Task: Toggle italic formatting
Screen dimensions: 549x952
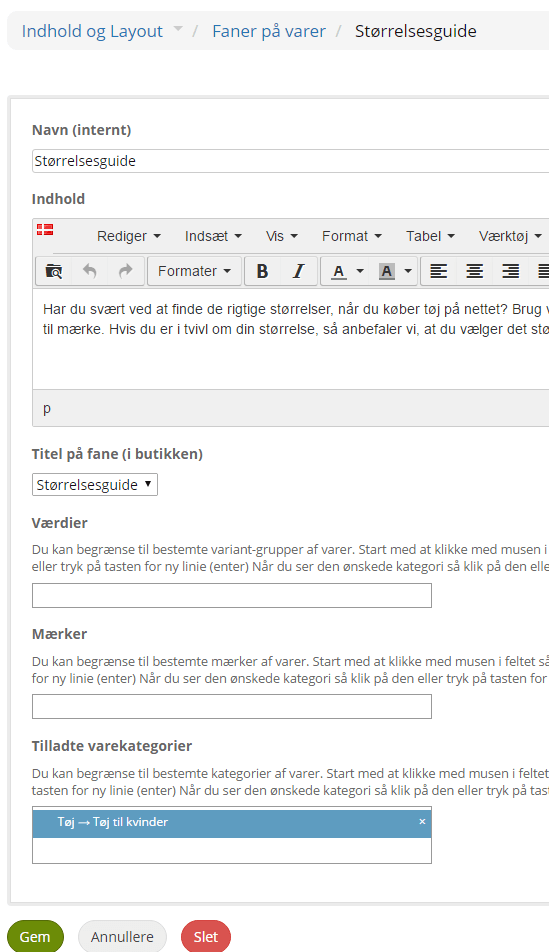Action: coord(299,271)
